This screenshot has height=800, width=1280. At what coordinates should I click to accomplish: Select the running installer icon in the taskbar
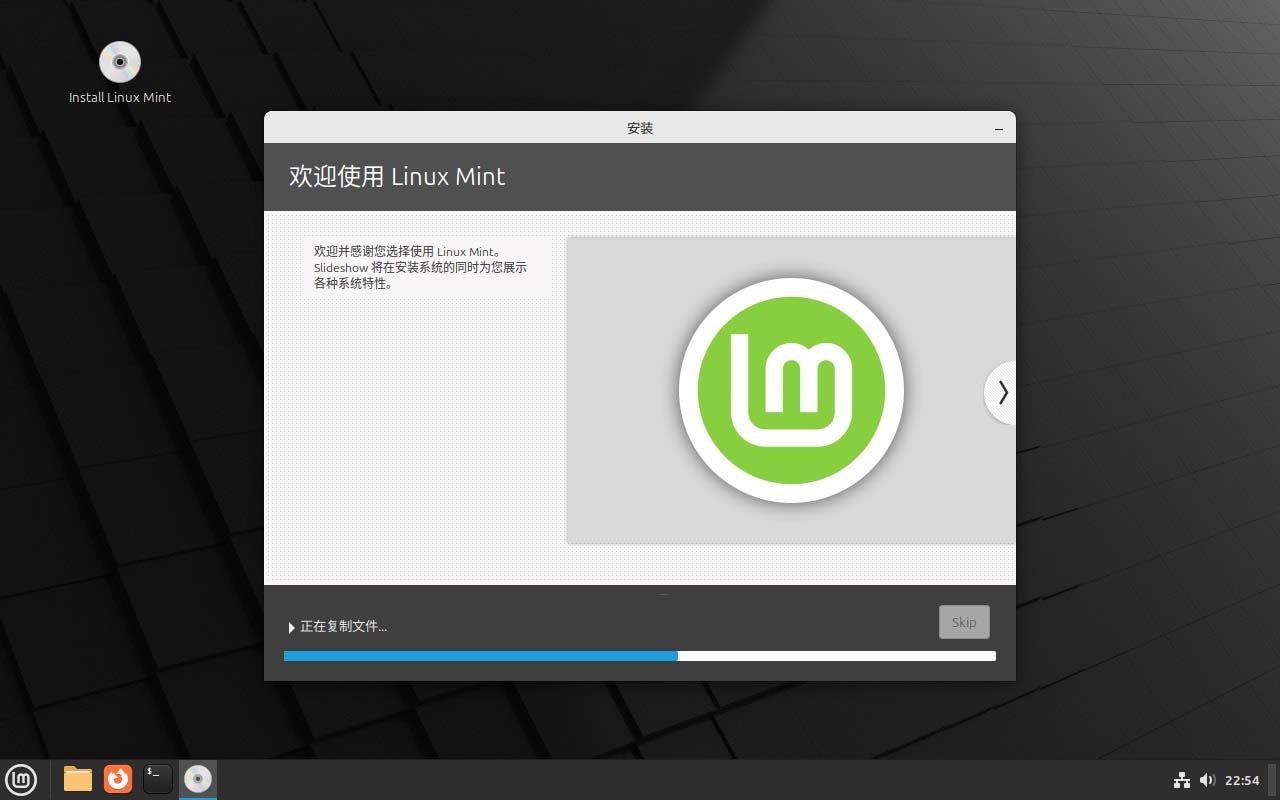(197, 779)
